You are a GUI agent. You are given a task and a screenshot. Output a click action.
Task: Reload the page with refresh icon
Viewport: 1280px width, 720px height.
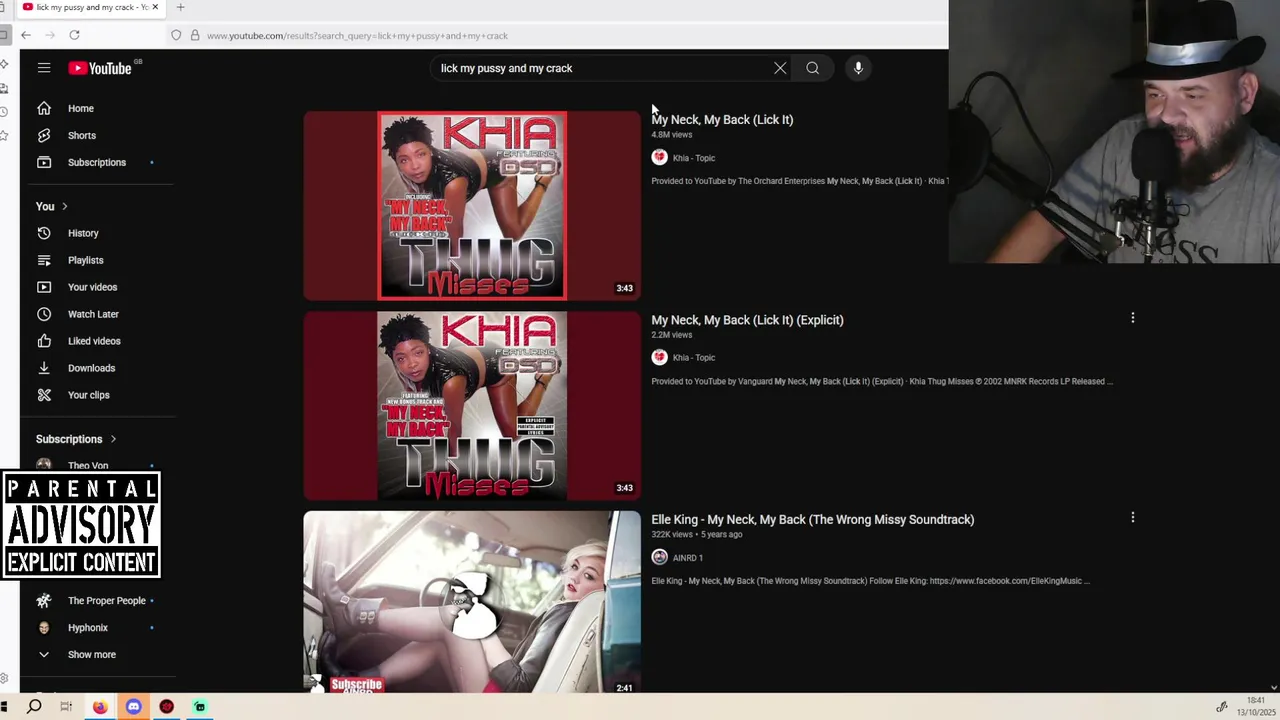point(74,35)
